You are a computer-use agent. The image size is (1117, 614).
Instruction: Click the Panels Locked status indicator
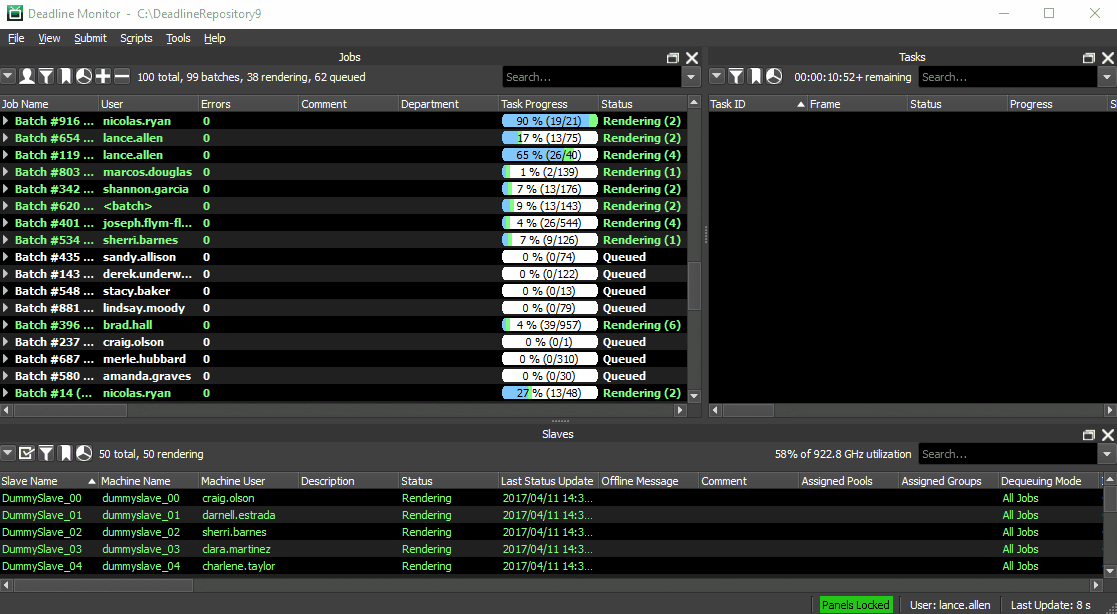856,605
